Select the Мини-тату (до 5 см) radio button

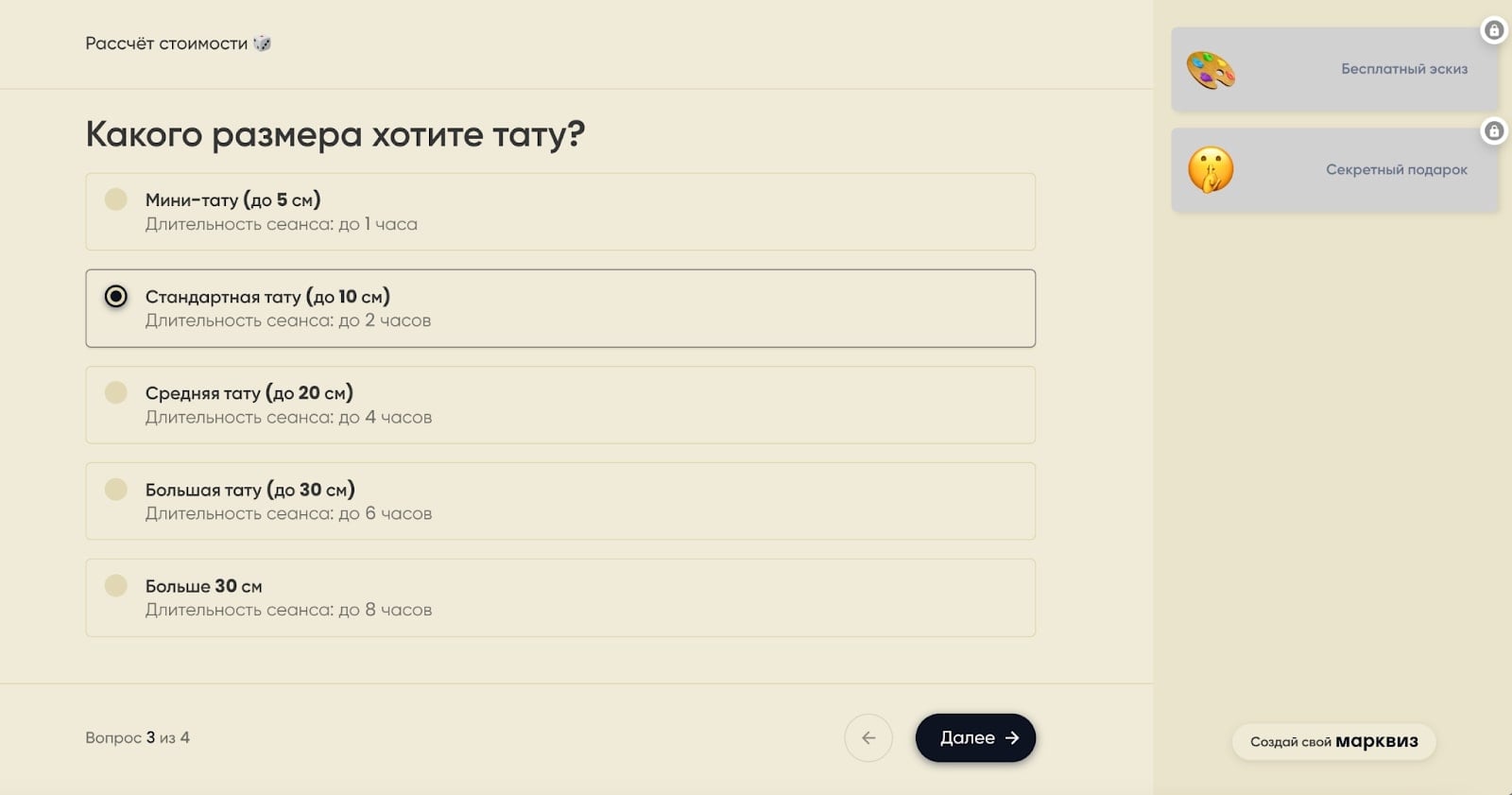[115, 199]
